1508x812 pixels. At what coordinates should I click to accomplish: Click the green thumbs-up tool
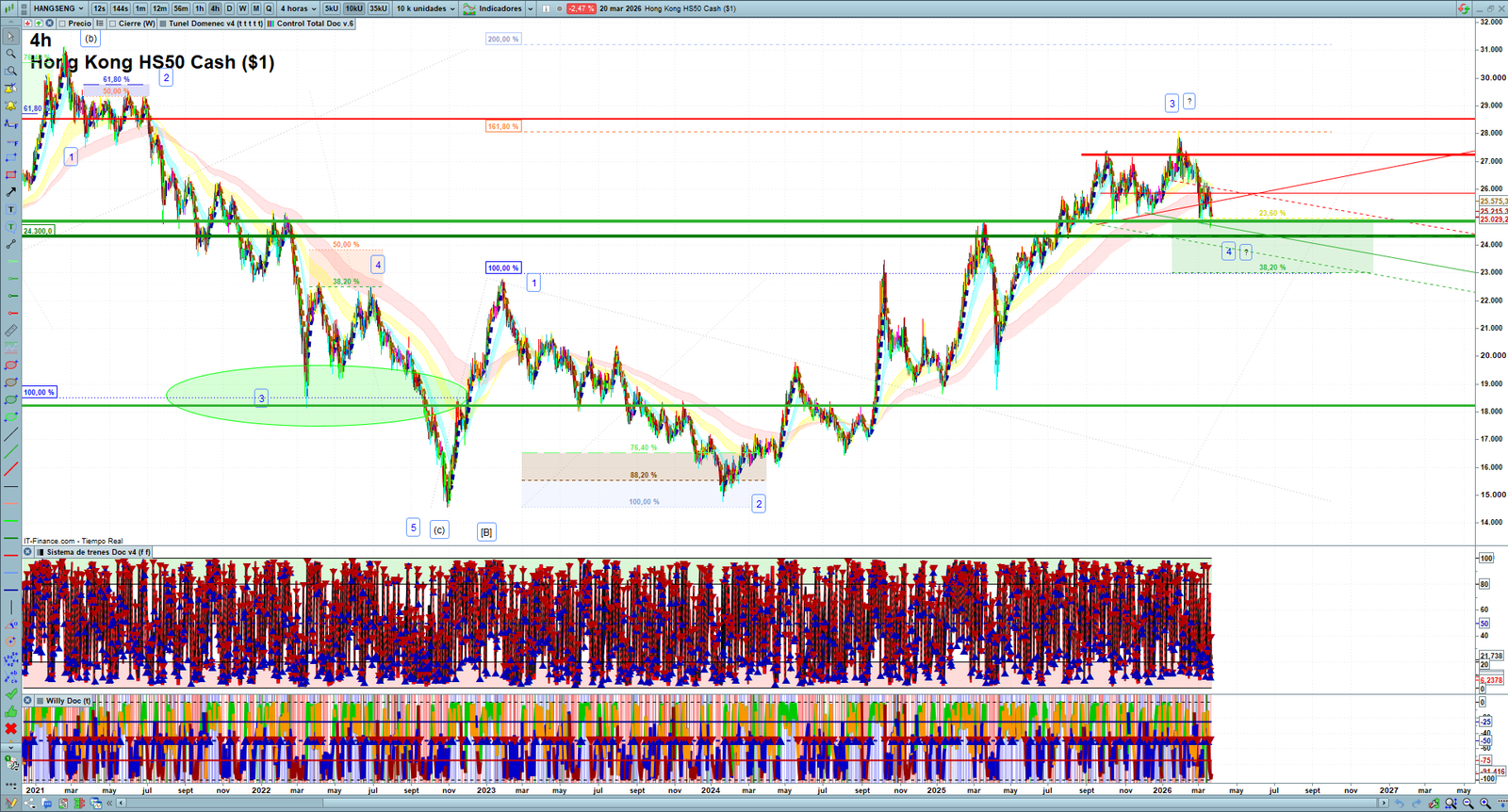coord(10,711)
